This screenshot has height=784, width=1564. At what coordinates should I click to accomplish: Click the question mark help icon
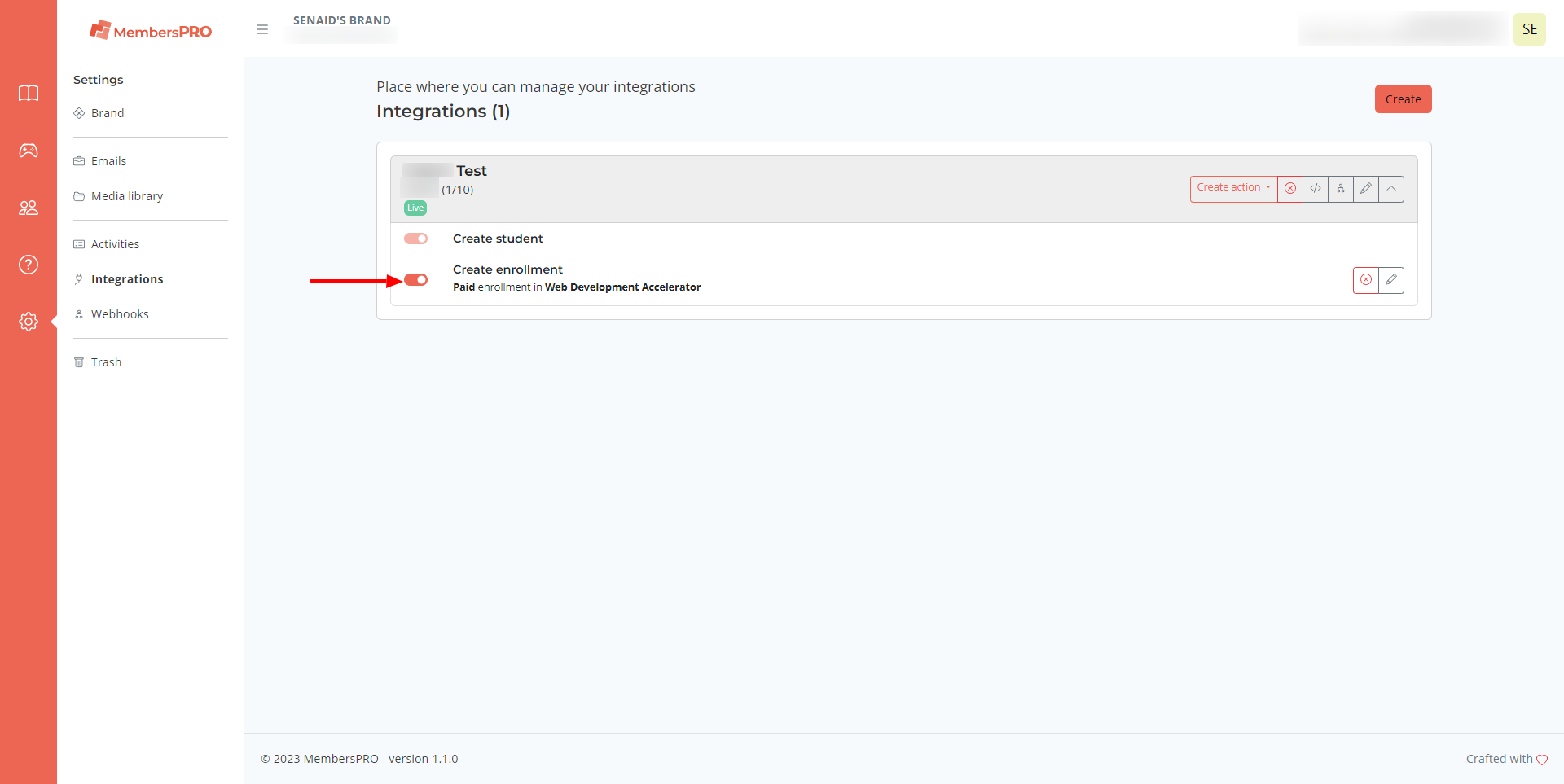(29, 265)
